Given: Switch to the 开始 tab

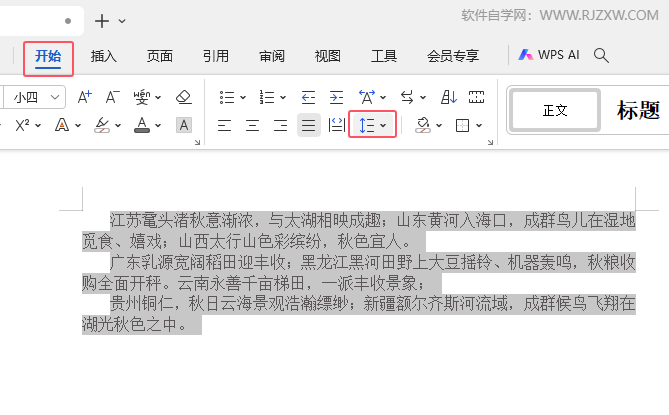Looking at the screenshot, I should point(48,56).
